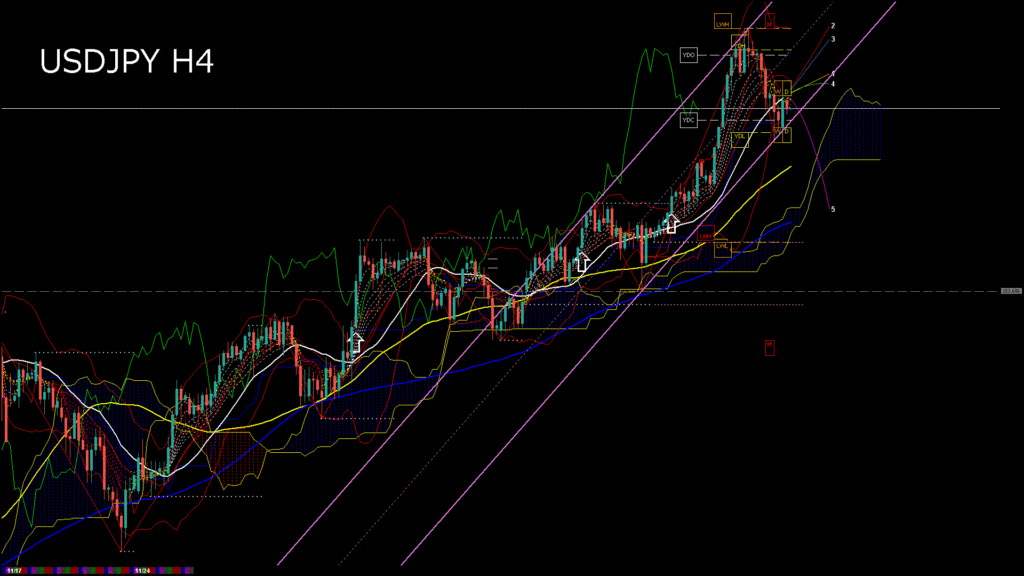Select the middle white up-arrow signal marker
1024x576 pixels.
point(582,263)
